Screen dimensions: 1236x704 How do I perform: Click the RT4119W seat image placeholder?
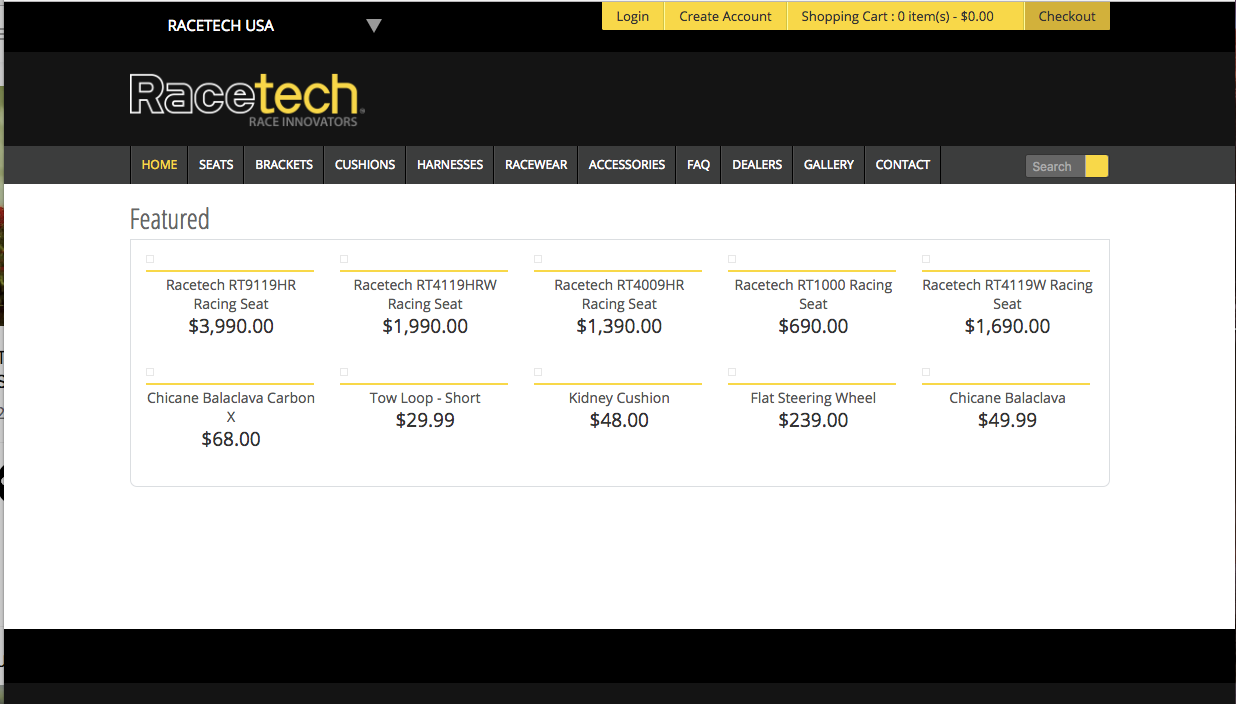(926, 259)
